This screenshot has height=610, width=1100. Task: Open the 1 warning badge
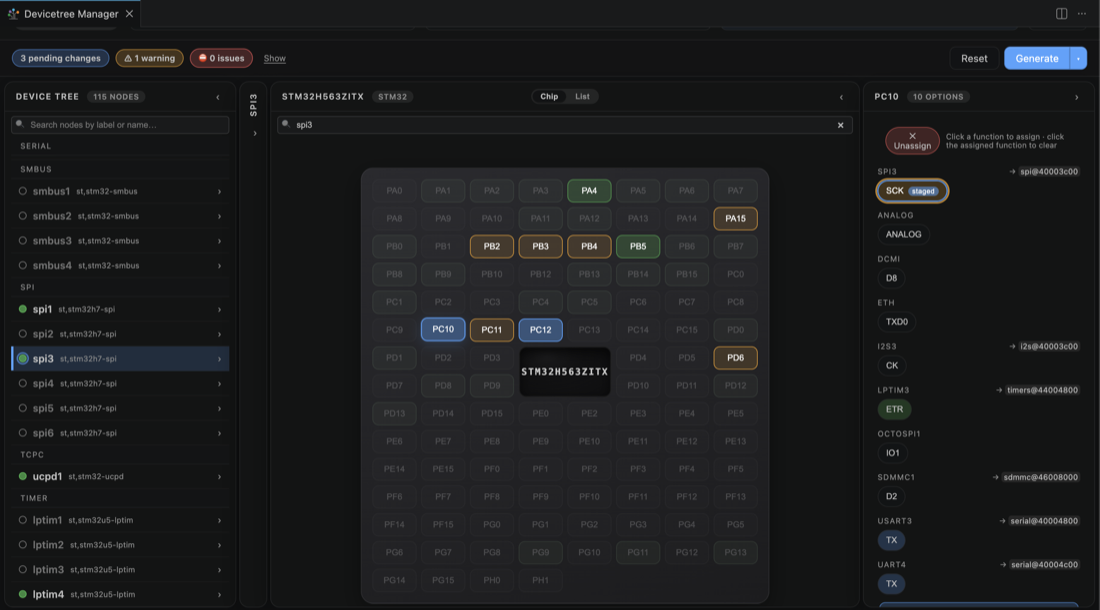(x=149, y=58)
